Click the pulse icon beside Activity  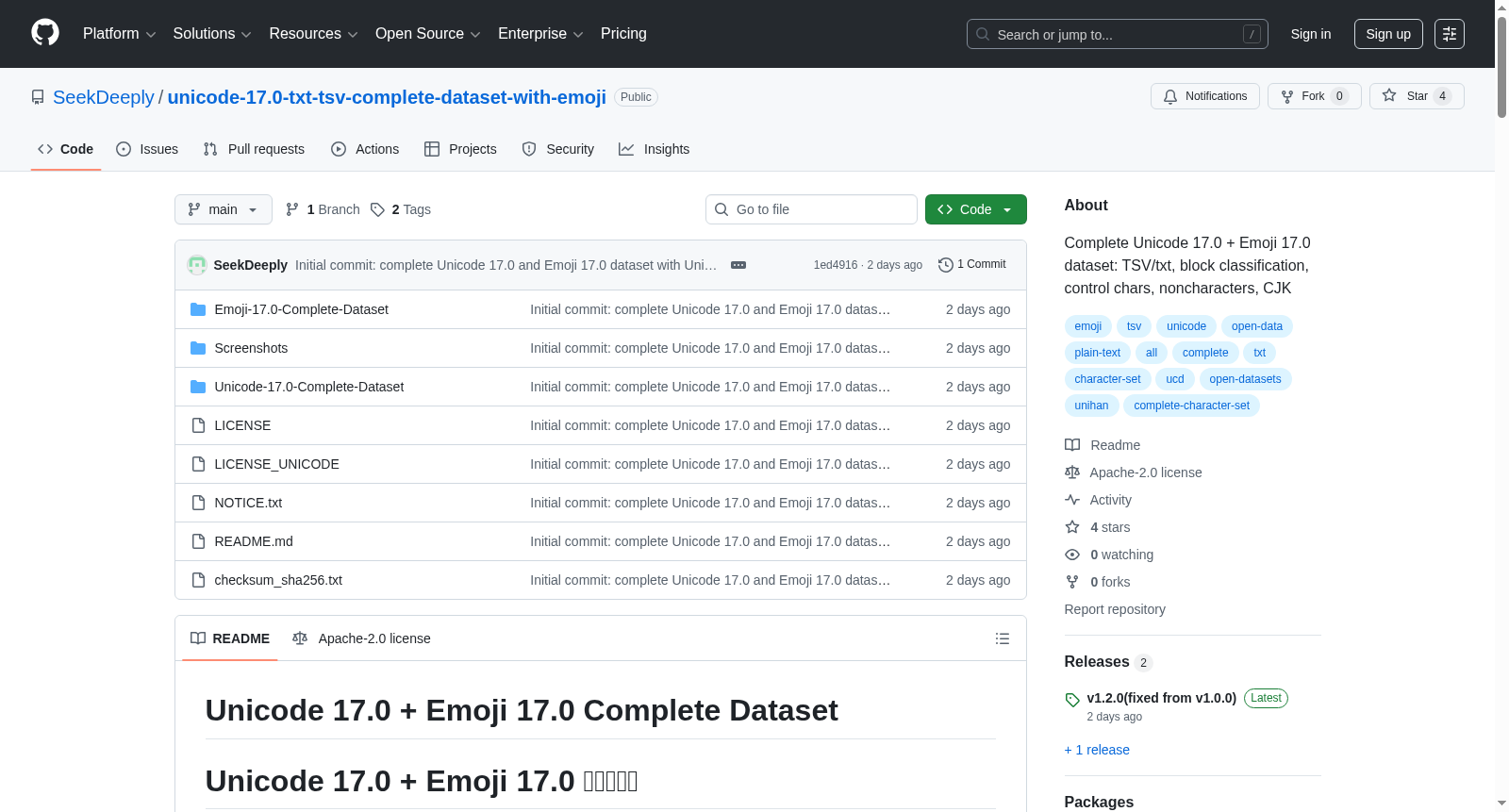[x=1072, y=500]
